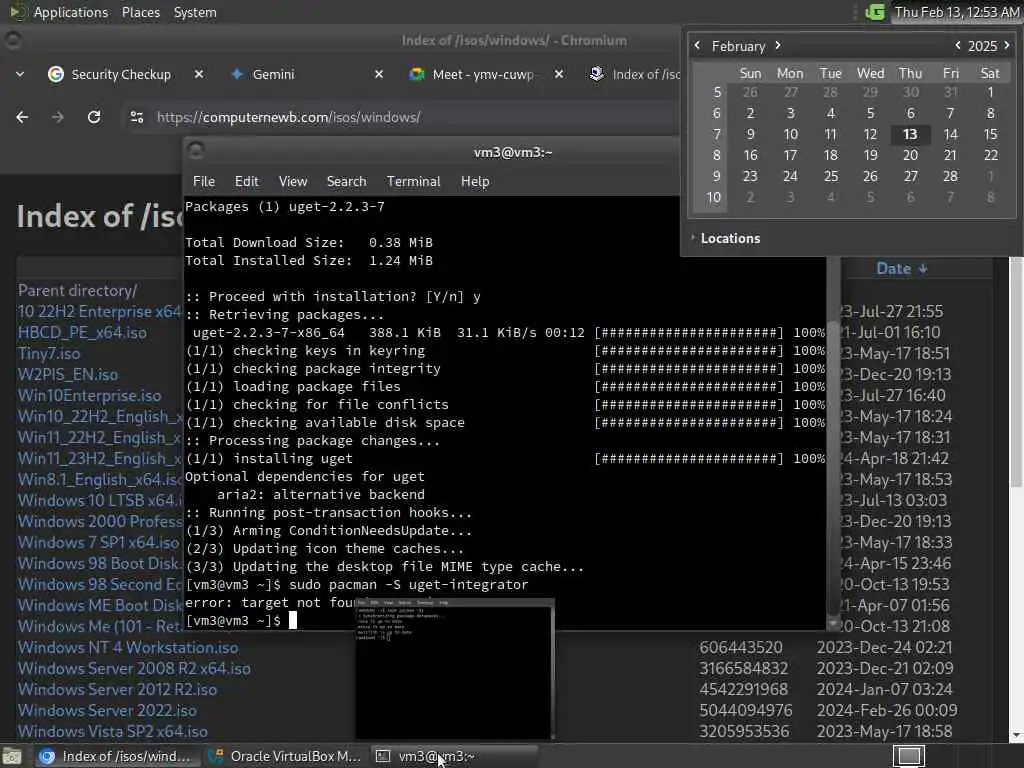The height and width of the screenshot is (768, 1024).
Task: Sort the listing by Date column
Action: coord(901,268)
